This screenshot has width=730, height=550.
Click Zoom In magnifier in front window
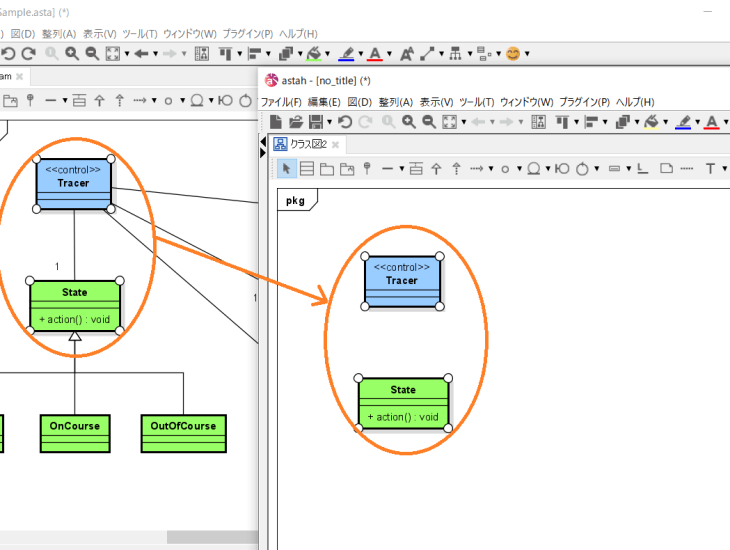[408, 122]
